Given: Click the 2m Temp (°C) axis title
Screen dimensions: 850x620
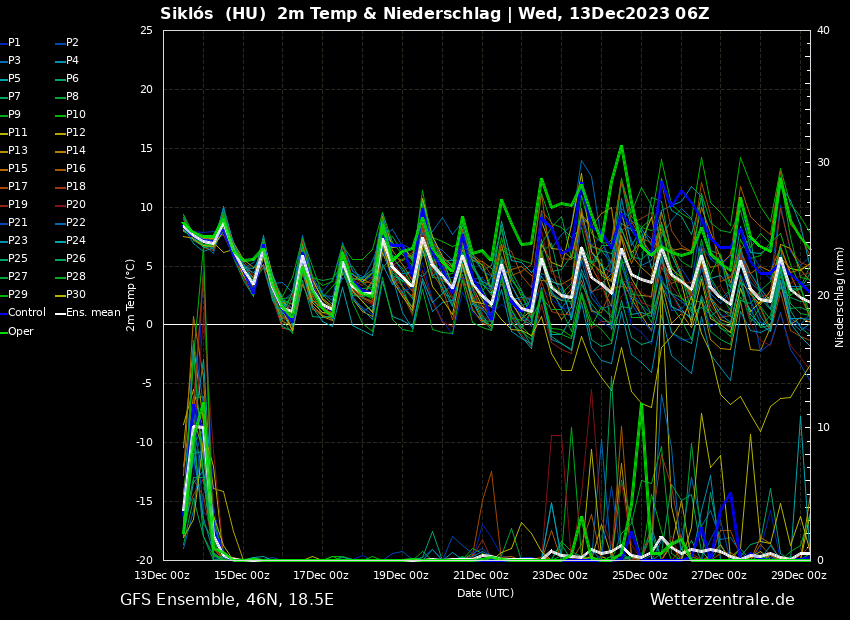Looking at the screenshot, I should click(x=131, y=295).
